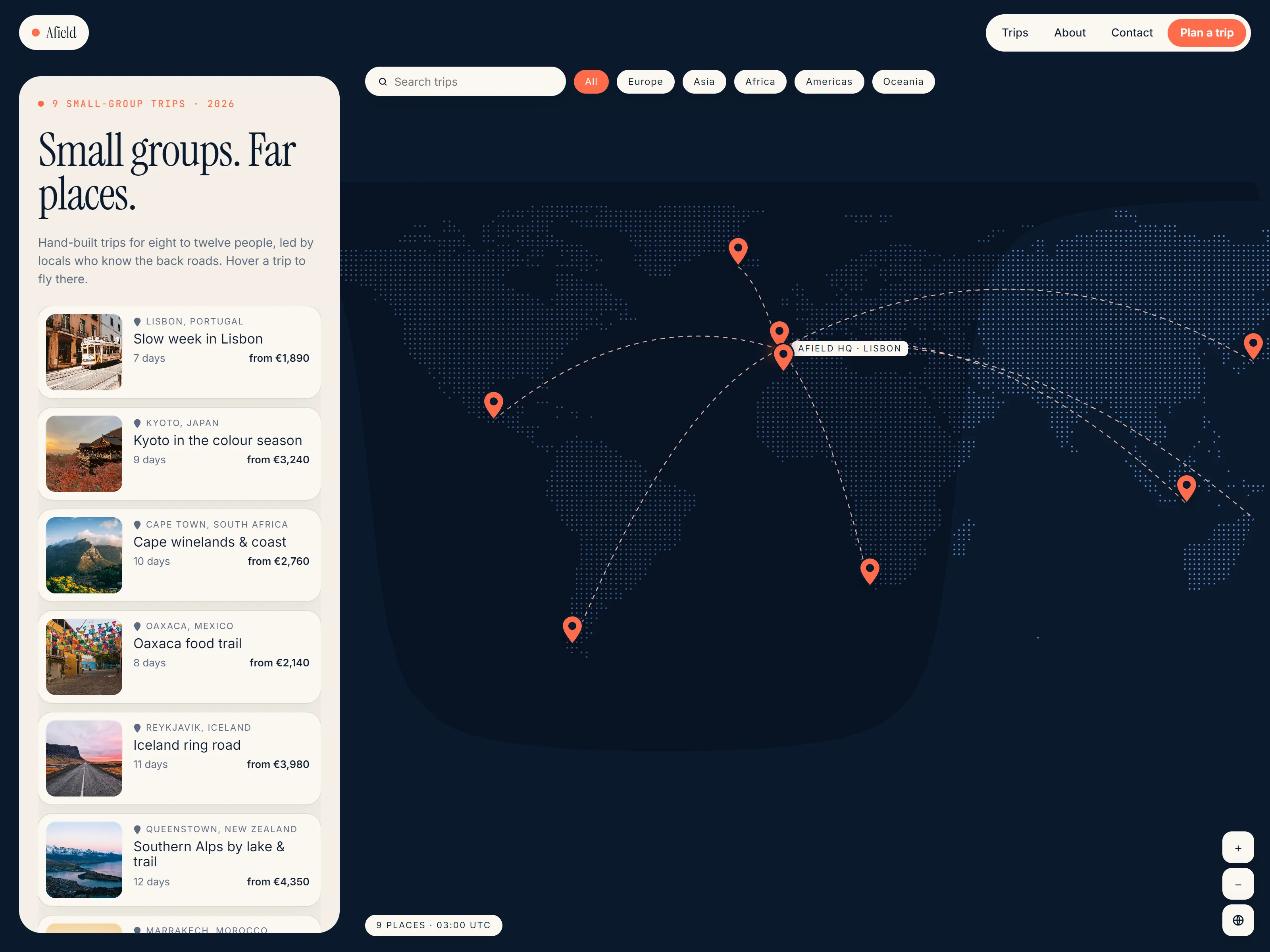This screenshot has width=1270, height=952.
Task: Filter trips by Europe
Action: [645, 81]
